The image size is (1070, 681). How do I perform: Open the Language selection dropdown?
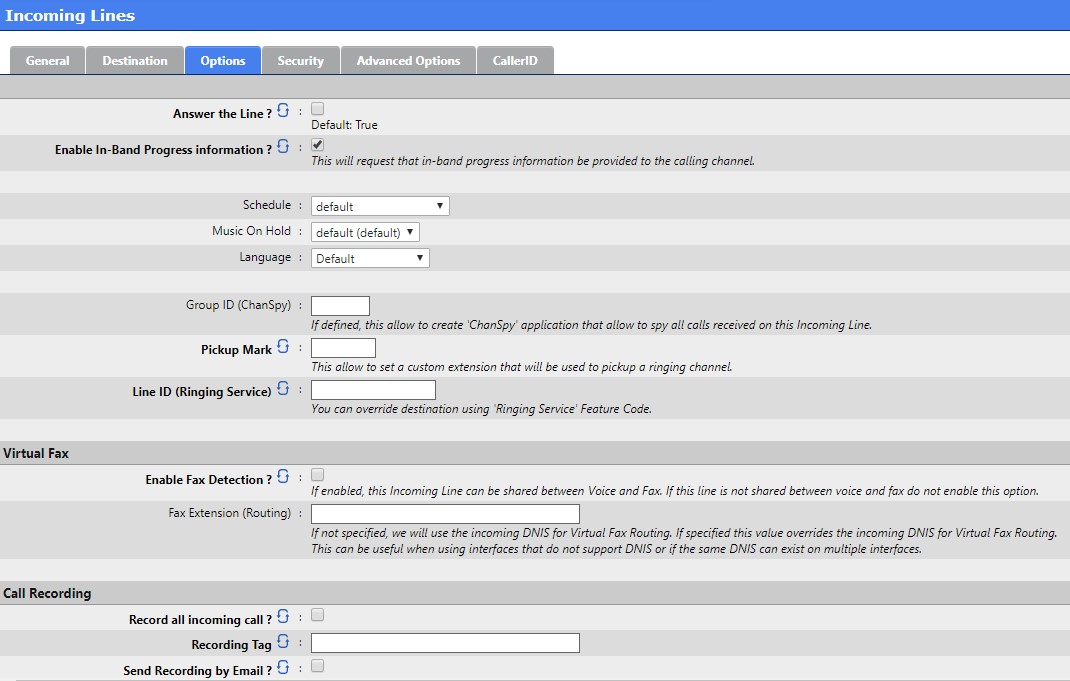pyautogui.click(x=370, y=258)
